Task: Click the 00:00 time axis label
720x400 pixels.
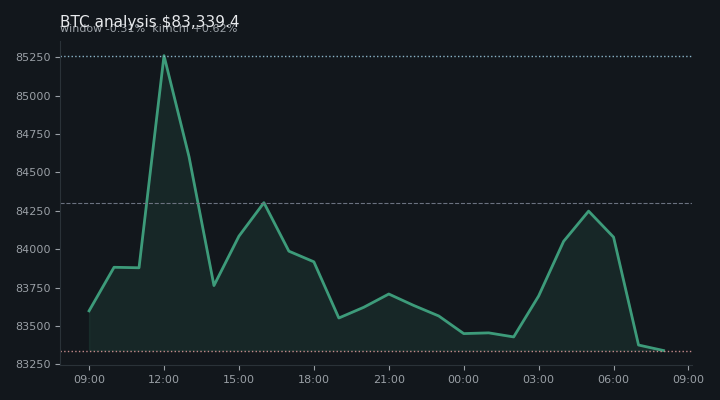Action: (464, 379)
